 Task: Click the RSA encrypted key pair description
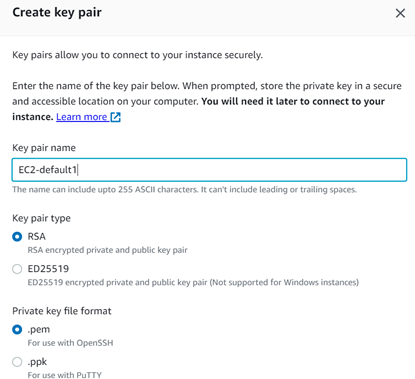pyautogui.click(x=107, y=250)
